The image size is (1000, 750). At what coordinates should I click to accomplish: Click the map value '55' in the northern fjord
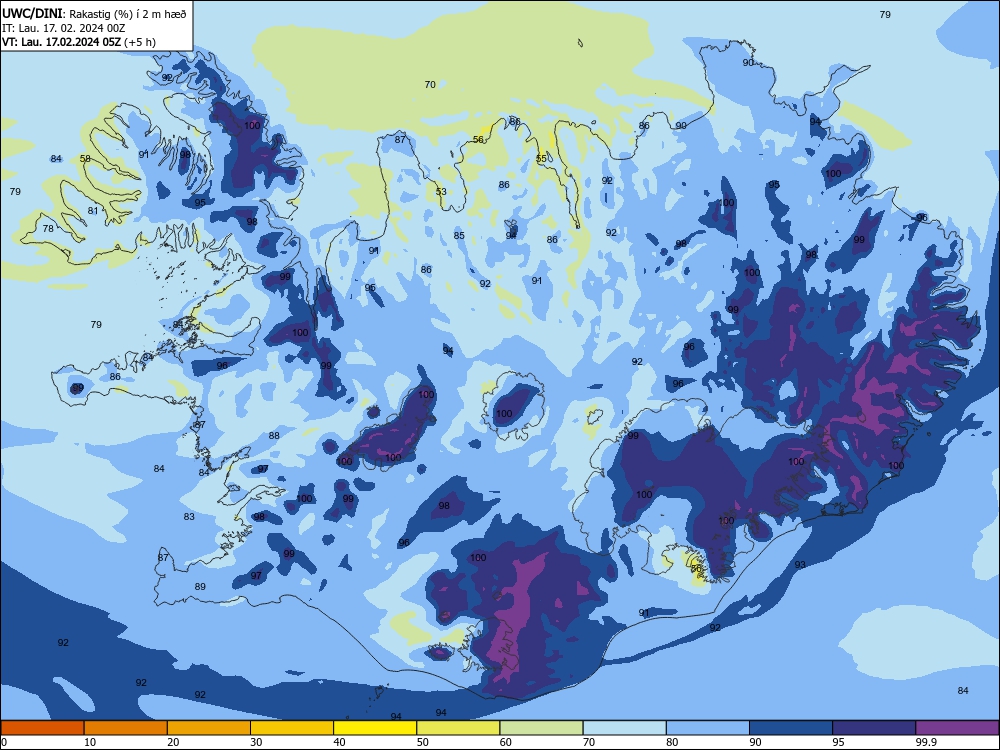click(x=541, y=158)
